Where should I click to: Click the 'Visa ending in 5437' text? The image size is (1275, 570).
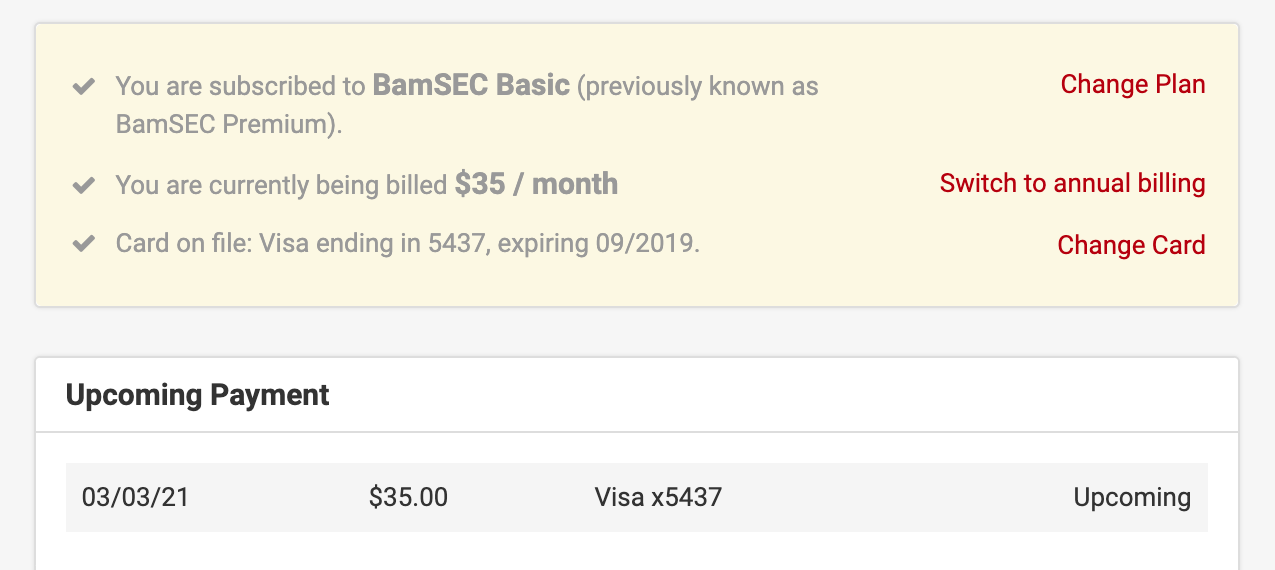[x=378, y=244]
